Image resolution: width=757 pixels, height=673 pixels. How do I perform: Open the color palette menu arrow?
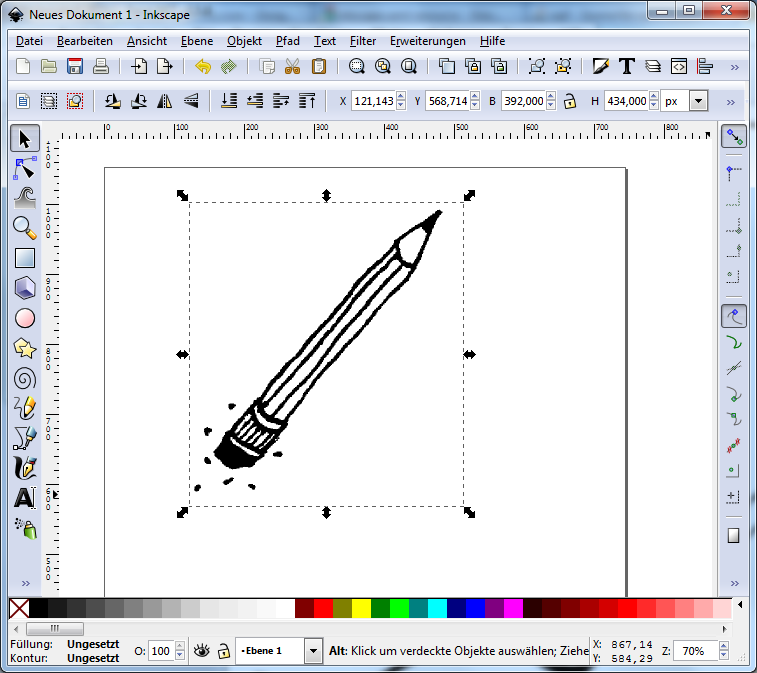(740, 604)
